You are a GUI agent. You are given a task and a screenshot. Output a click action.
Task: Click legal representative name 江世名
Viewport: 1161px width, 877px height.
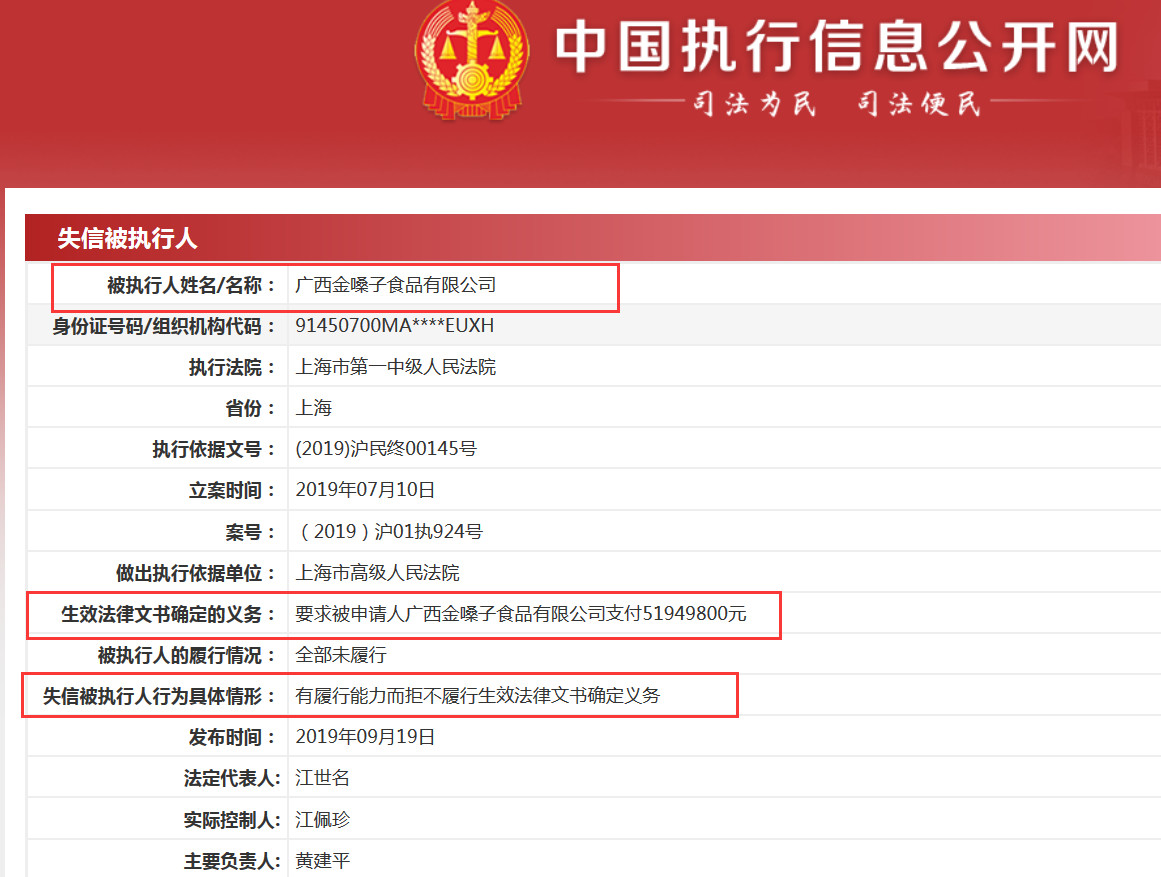323,778
